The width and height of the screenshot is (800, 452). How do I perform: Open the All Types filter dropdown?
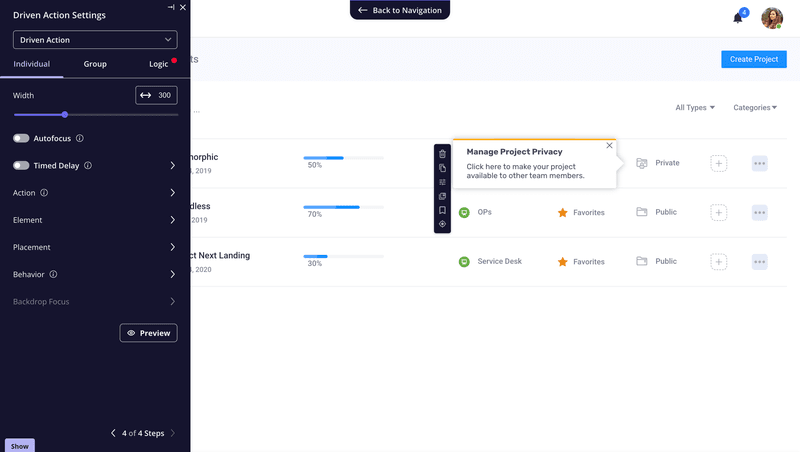(695, 108)
